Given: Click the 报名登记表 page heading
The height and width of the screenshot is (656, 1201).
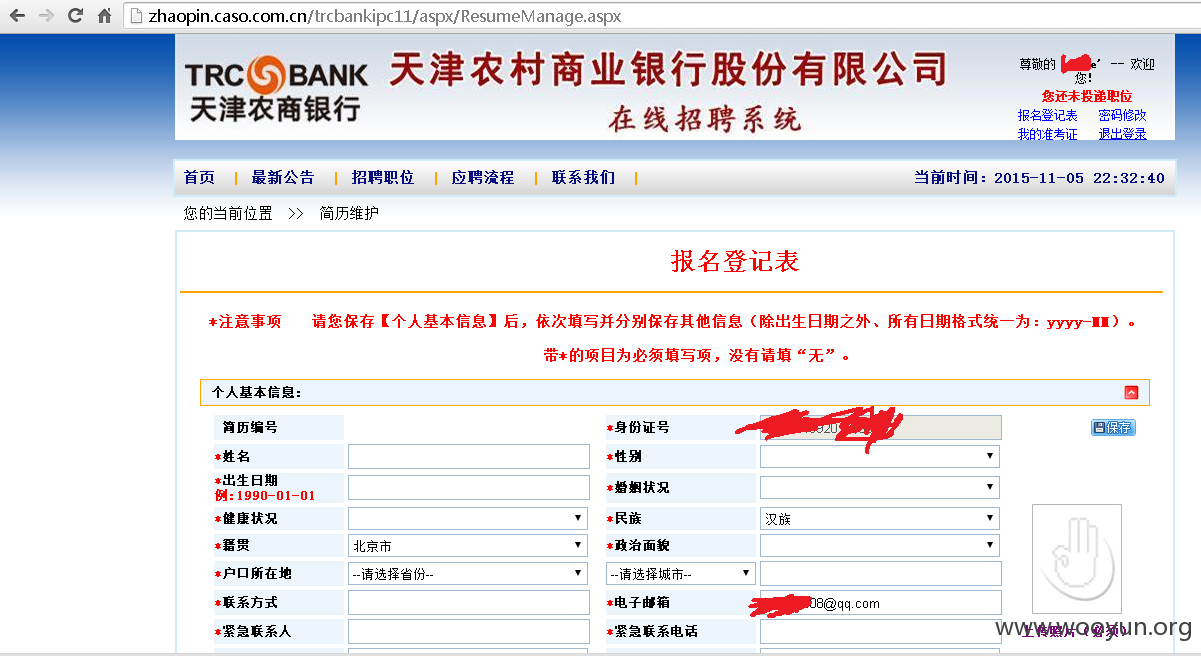Looking at the screenshot, I should [735, 262].
